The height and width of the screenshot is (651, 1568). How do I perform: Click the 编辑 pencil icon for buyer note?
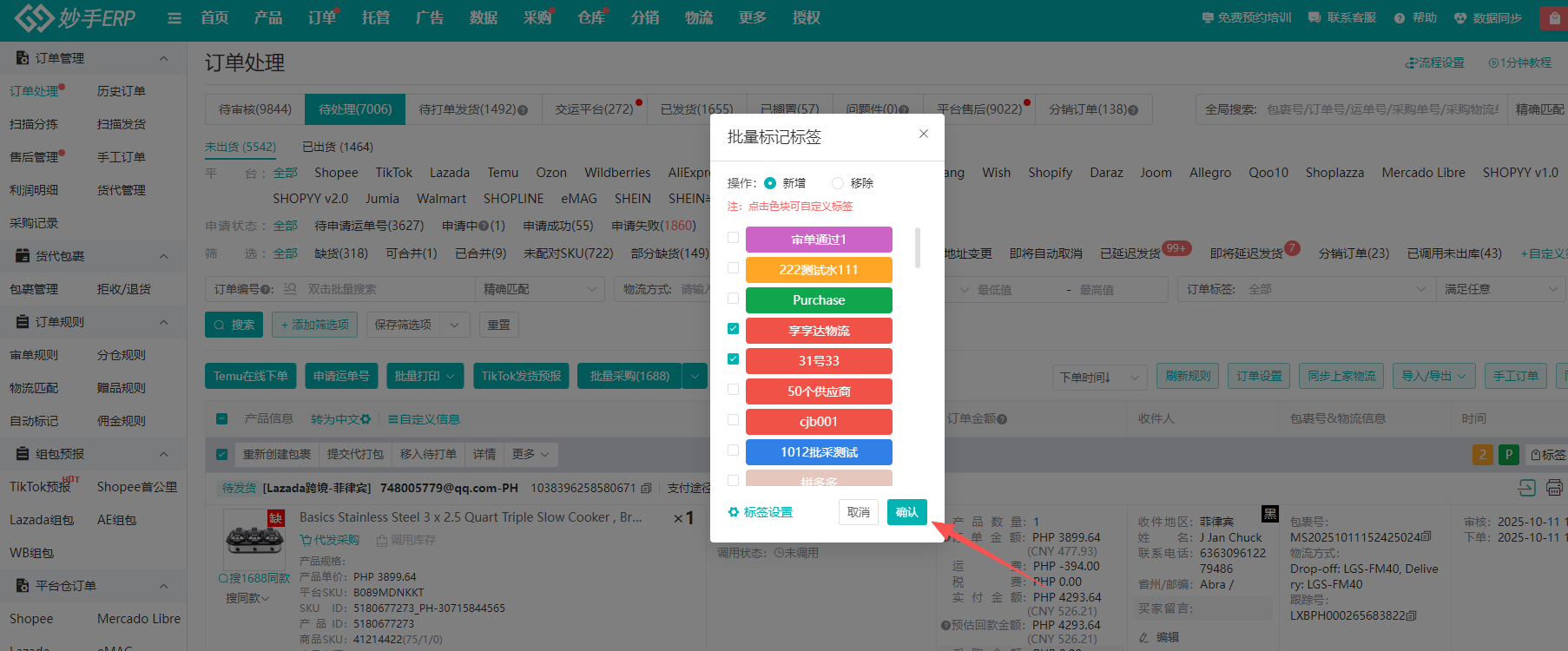point(1143,637)
